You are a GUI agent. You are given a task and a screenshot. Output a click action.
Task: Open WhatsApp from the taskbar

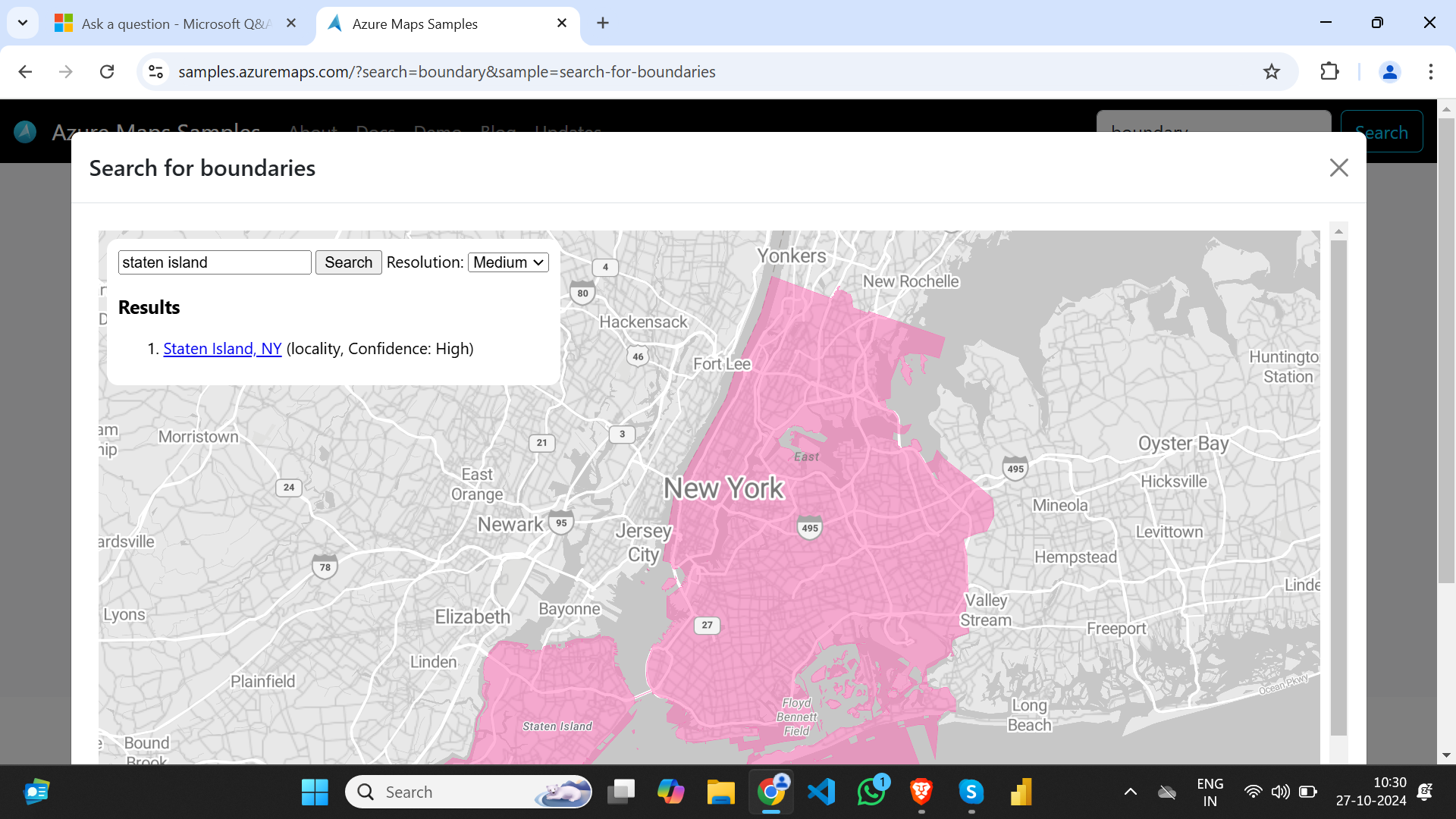coord(872,792)
